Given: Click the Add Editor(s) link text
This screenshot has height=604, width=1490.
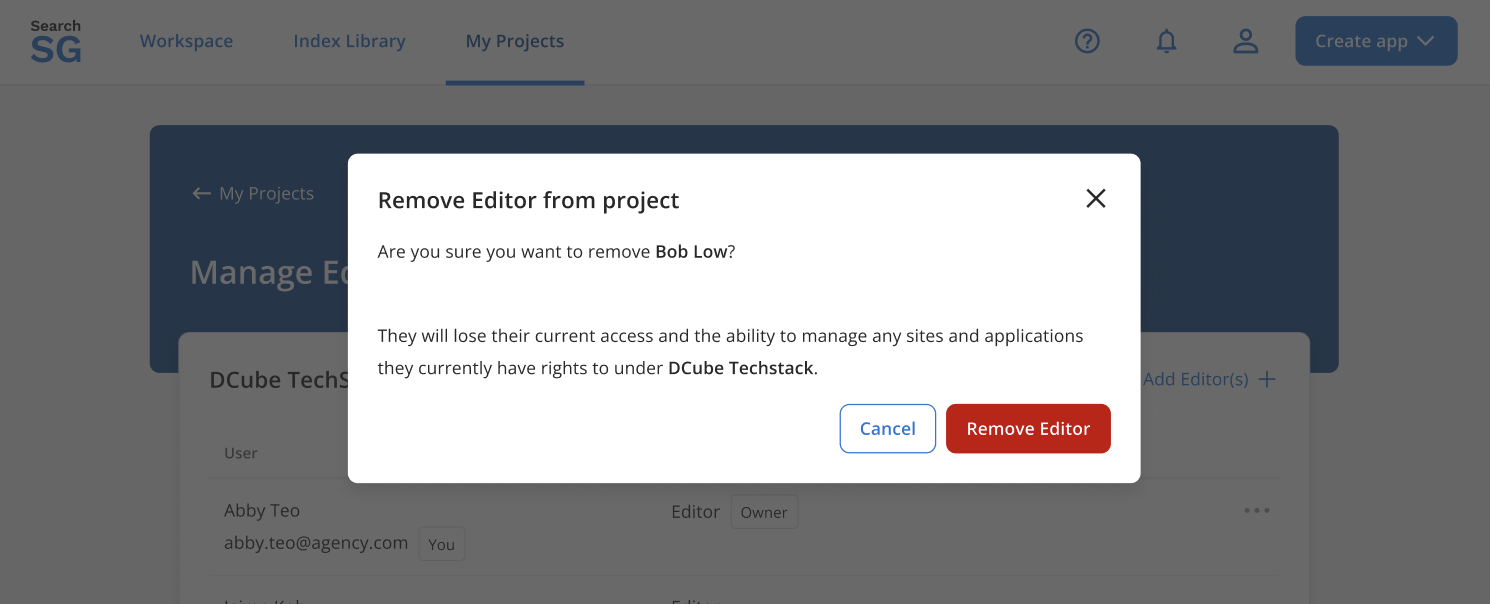Looking at the screenshot, I should [x=1195, y=379].
